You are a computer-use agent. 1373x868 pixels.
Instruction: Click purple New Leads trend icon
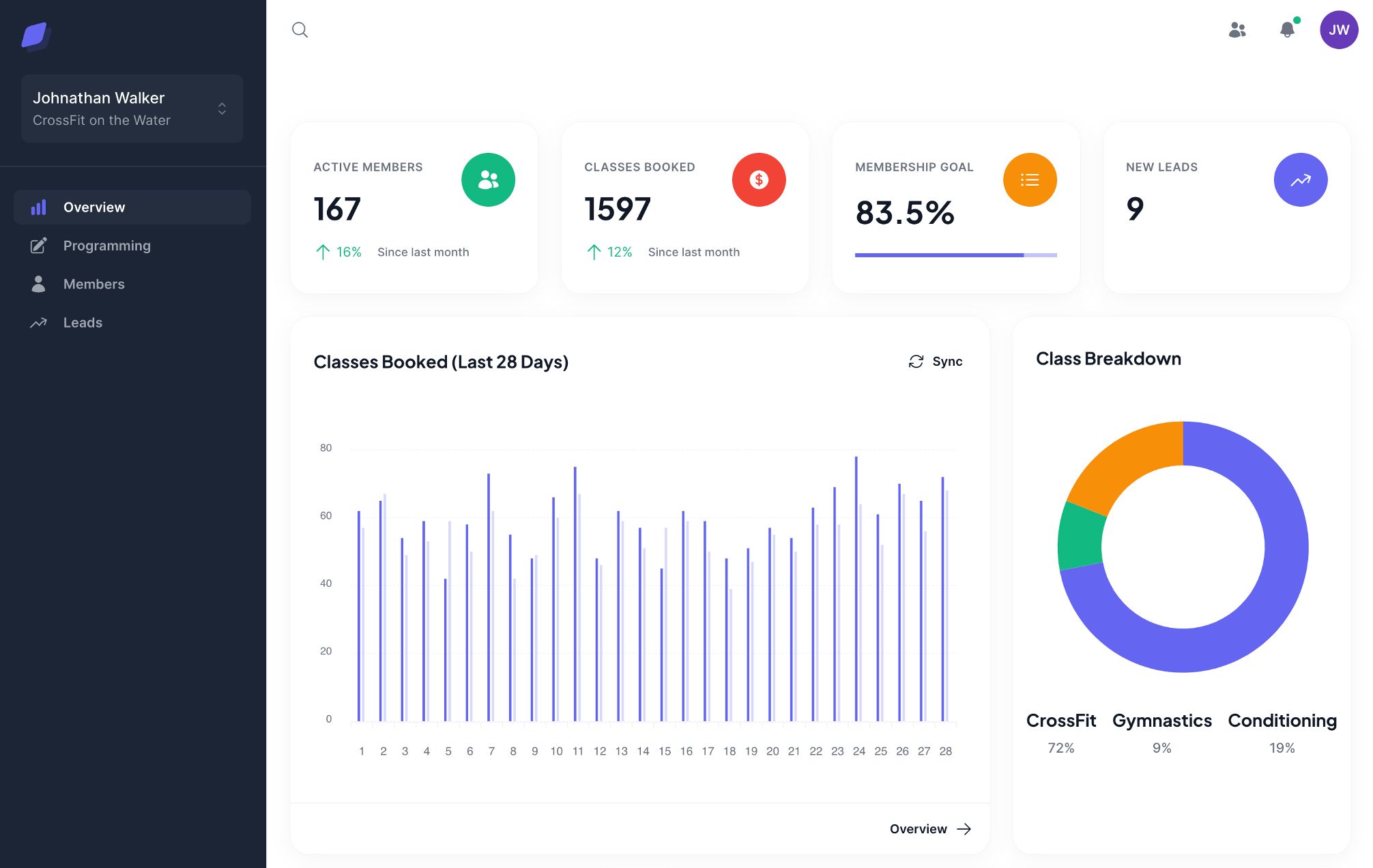[x=1301, y=179]
